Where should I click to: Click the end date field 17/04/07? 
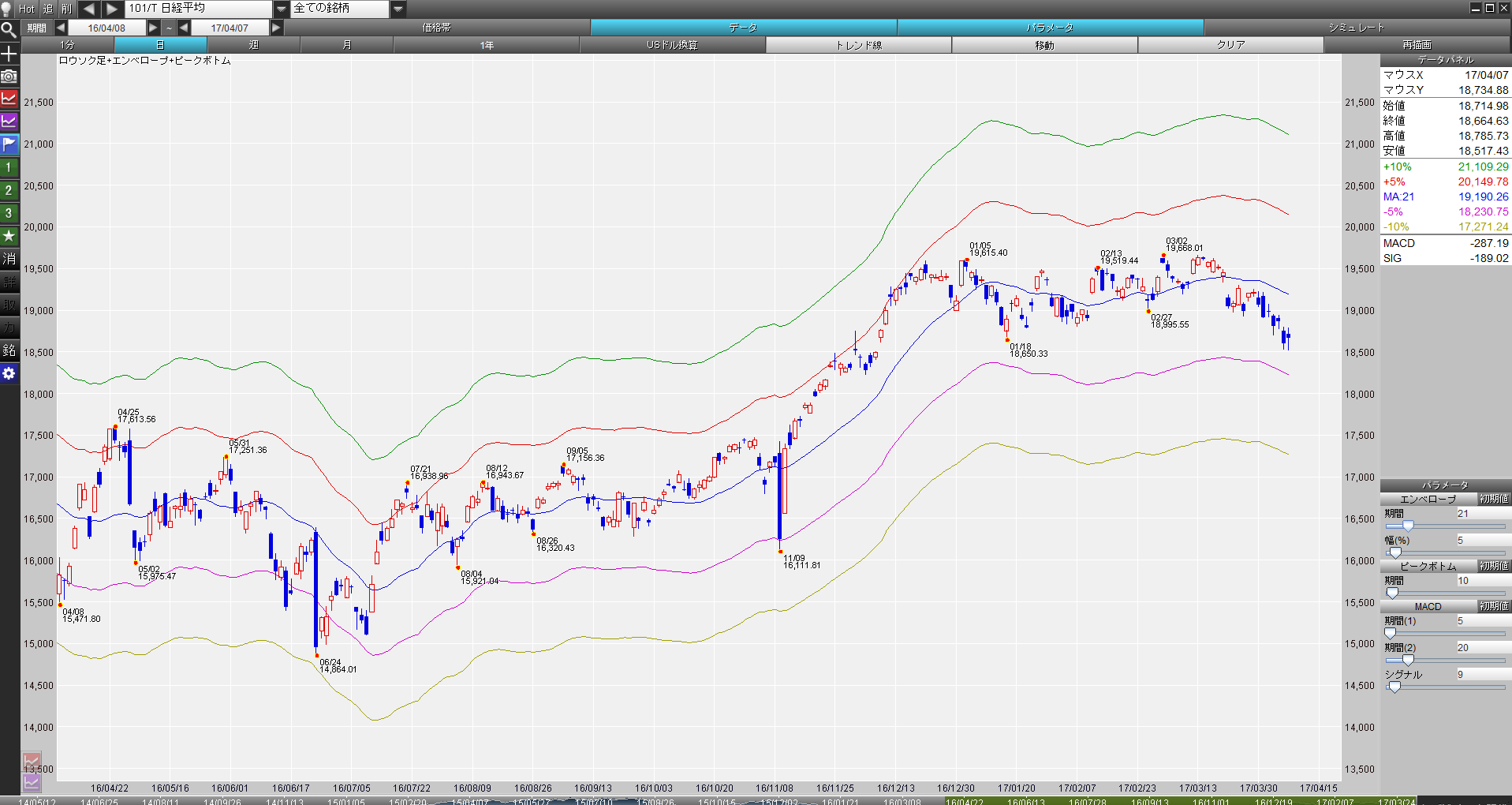coord(230,28)
